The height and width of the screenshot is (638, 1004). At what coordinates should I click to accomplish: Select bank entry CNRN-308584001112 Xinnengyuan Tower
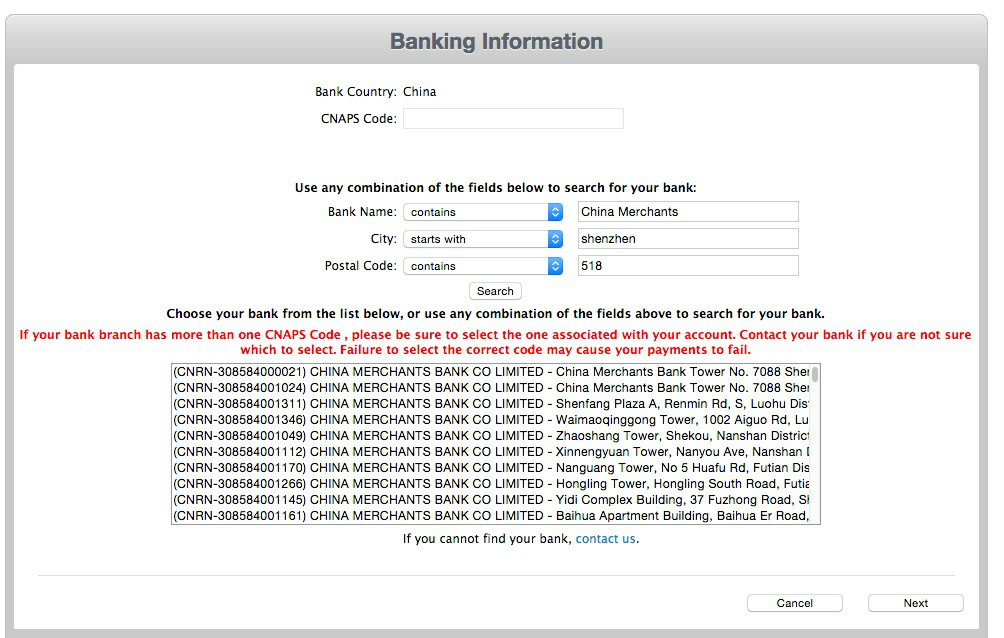point(490,452)
